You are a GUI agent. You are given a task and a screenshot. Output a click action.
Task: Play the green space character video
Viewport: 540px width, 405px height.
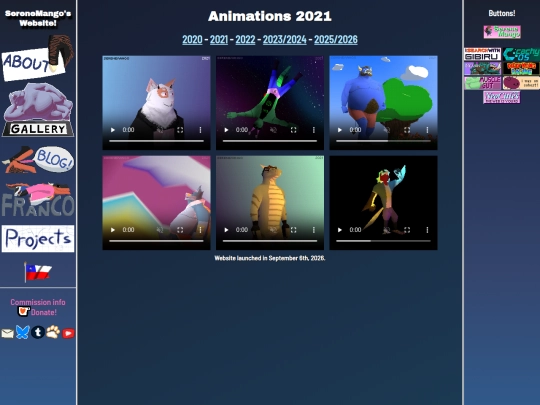point(226,130)
